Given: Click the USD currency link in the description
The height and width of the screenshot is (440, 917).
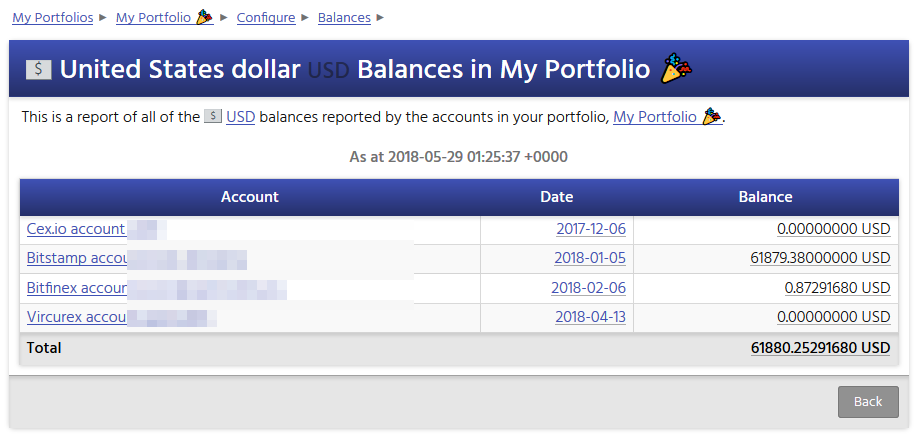Looking at the screenshot, I should (x=240, y=117).
